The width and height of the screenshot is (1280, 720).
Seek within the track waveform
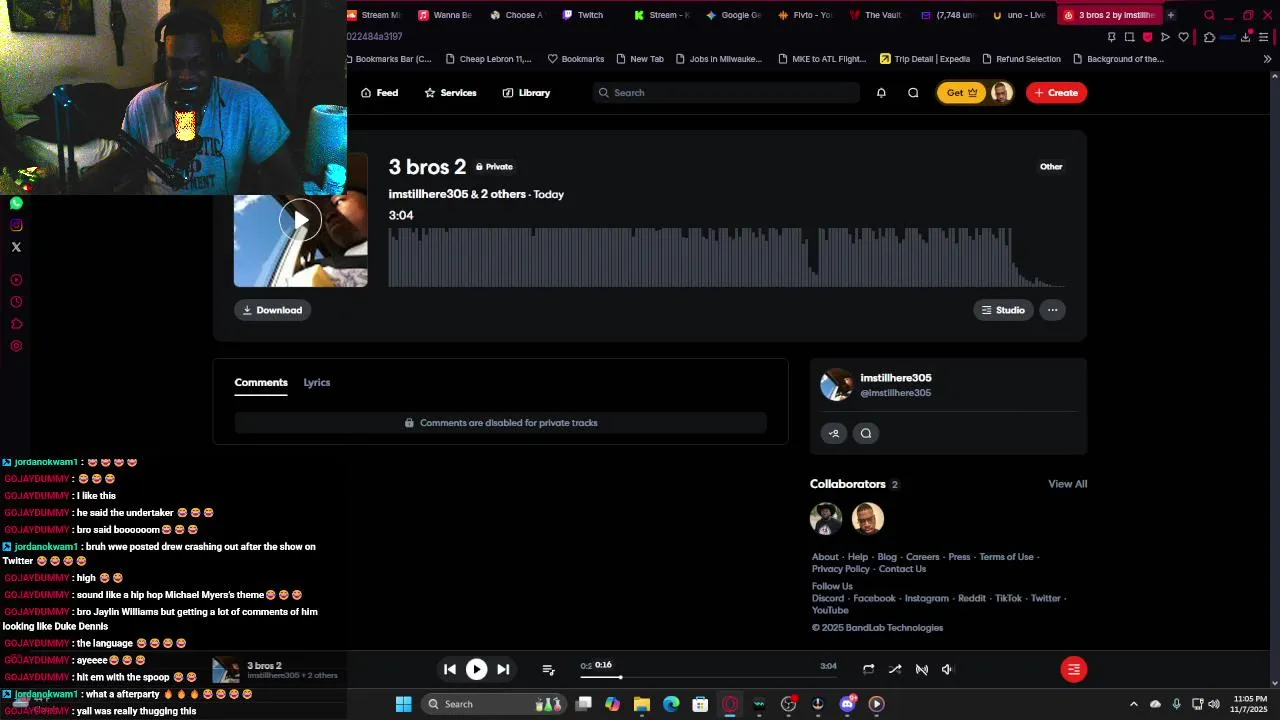[x=726, y=257]
